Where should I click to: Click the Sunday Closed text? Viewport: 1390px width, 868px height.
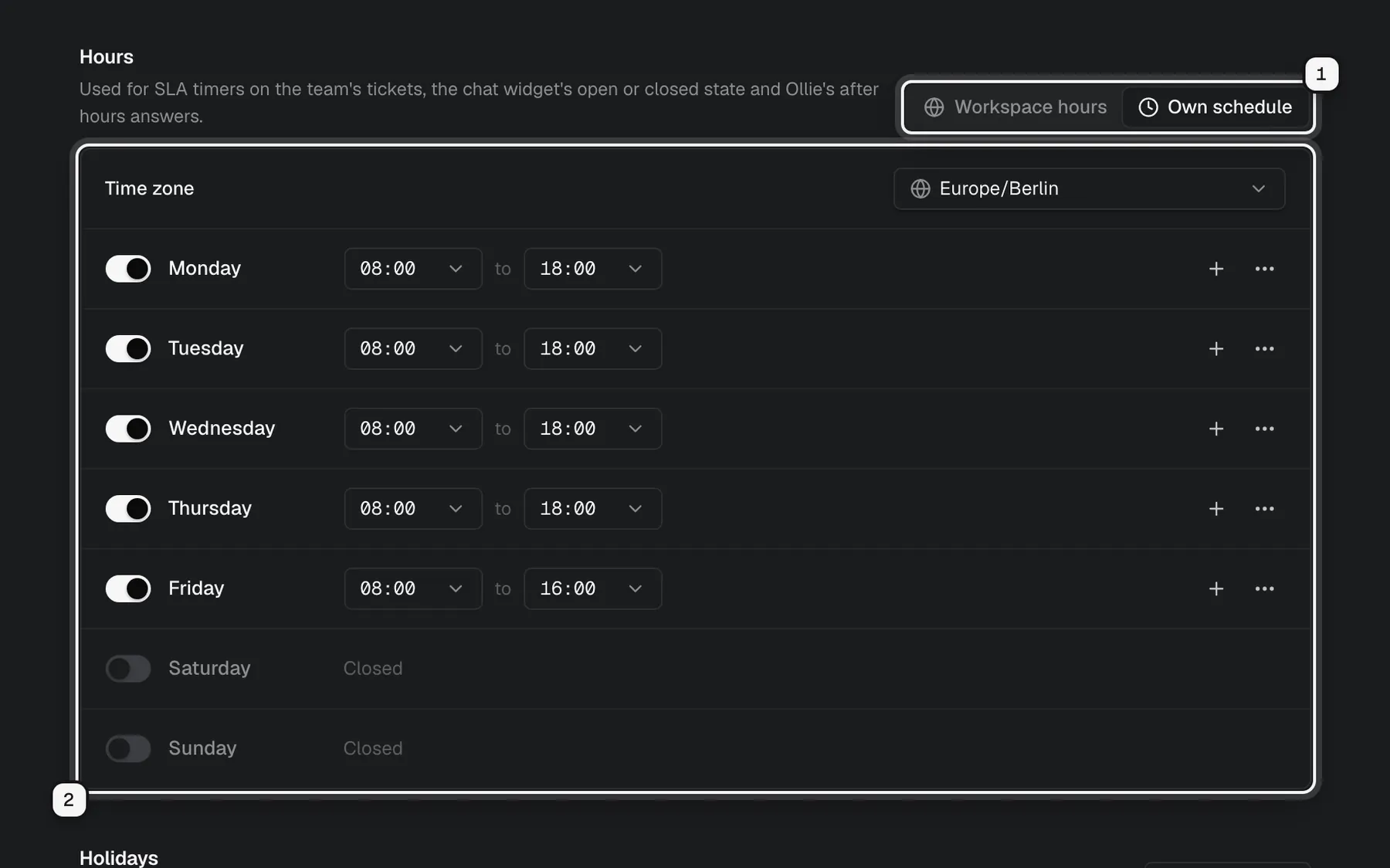(x=373, y=748)
